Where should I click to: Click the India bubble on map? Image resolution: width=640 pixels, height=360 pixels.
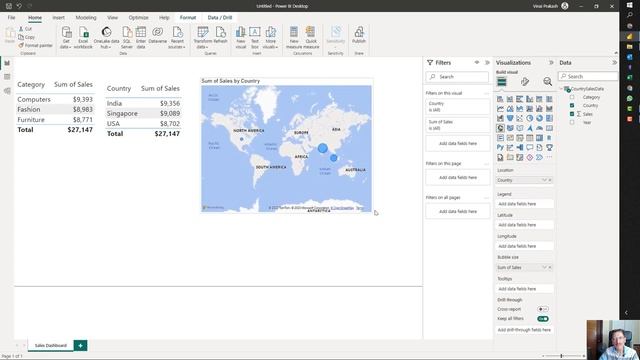click(x=322, y=148)
